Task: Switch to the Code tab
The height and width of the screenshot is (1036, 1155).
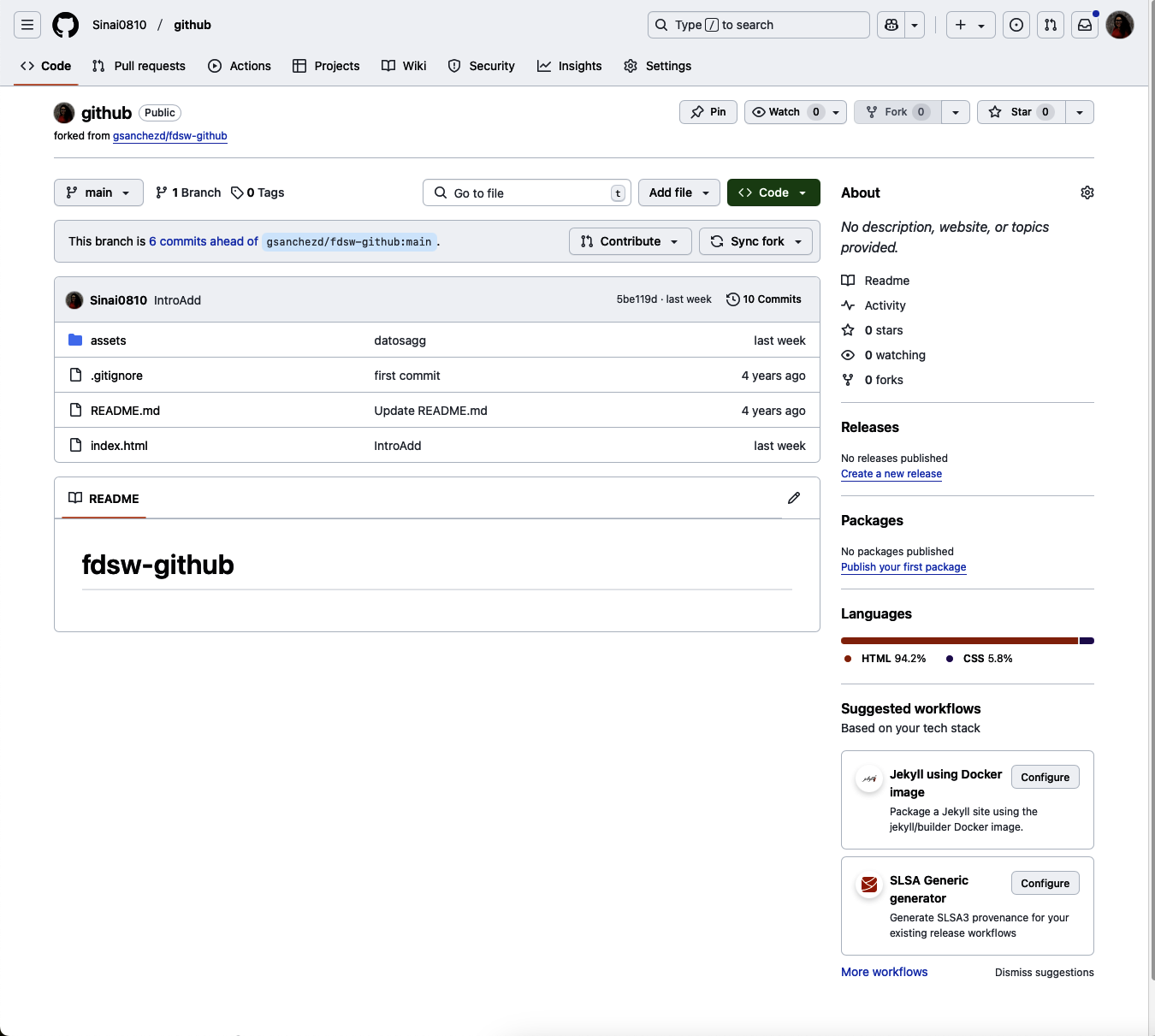Action: 46,66
